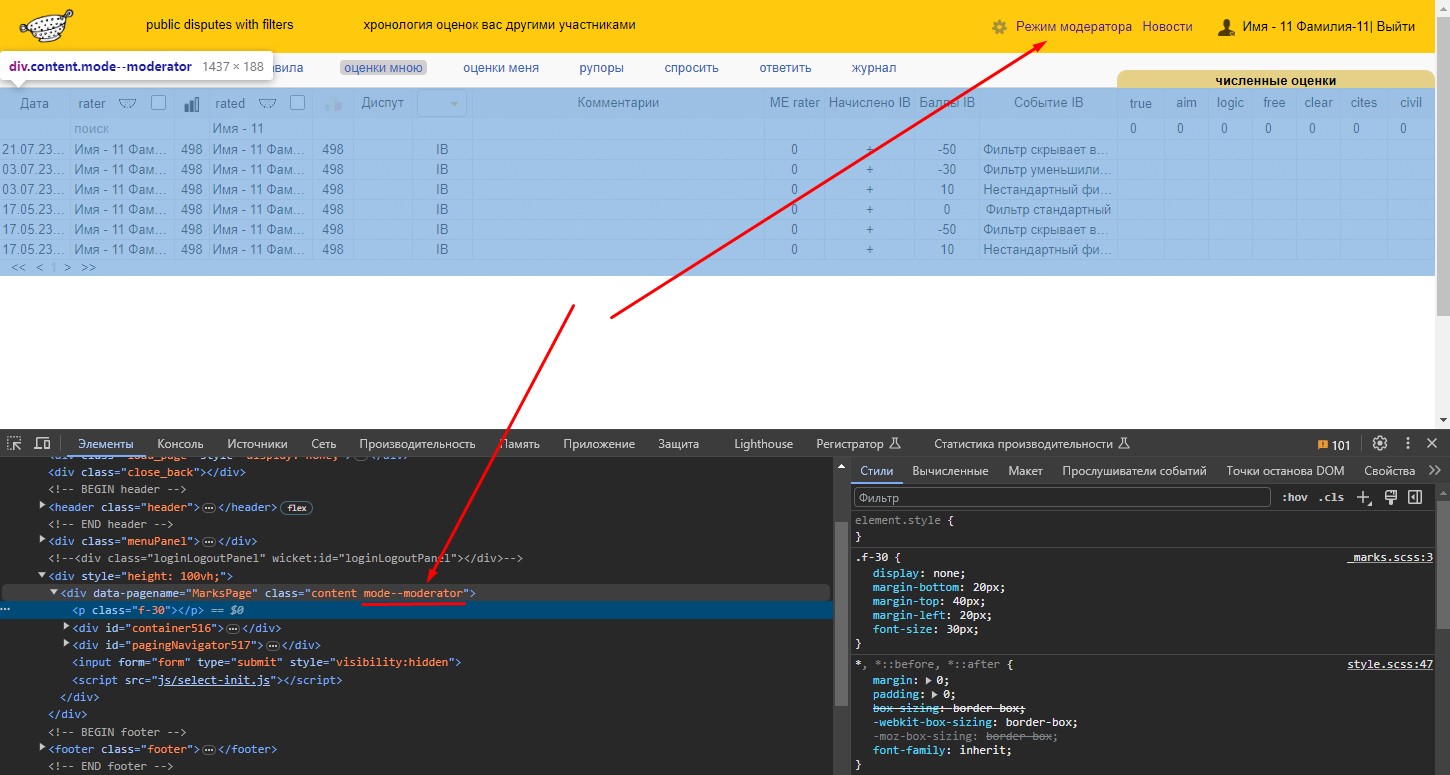Tick the checkbox in rated column header

[x=297, y=102]
